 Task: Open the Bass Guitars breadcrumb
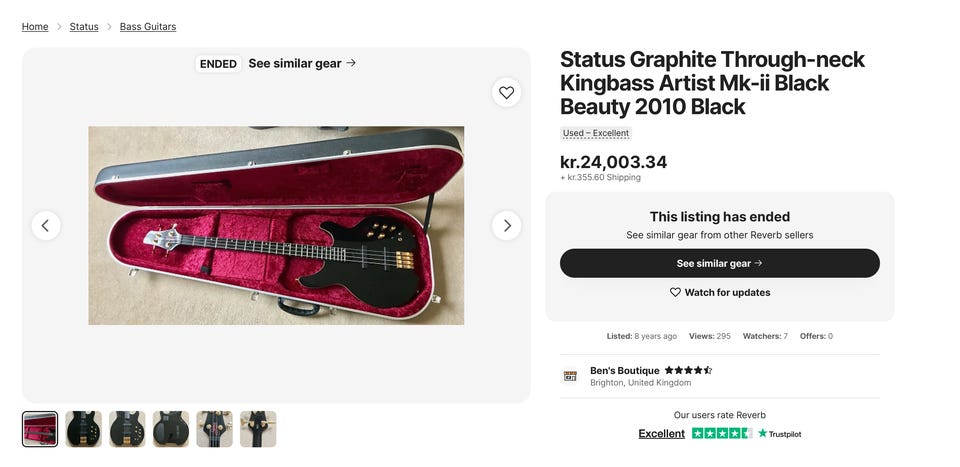click(148, 26)
